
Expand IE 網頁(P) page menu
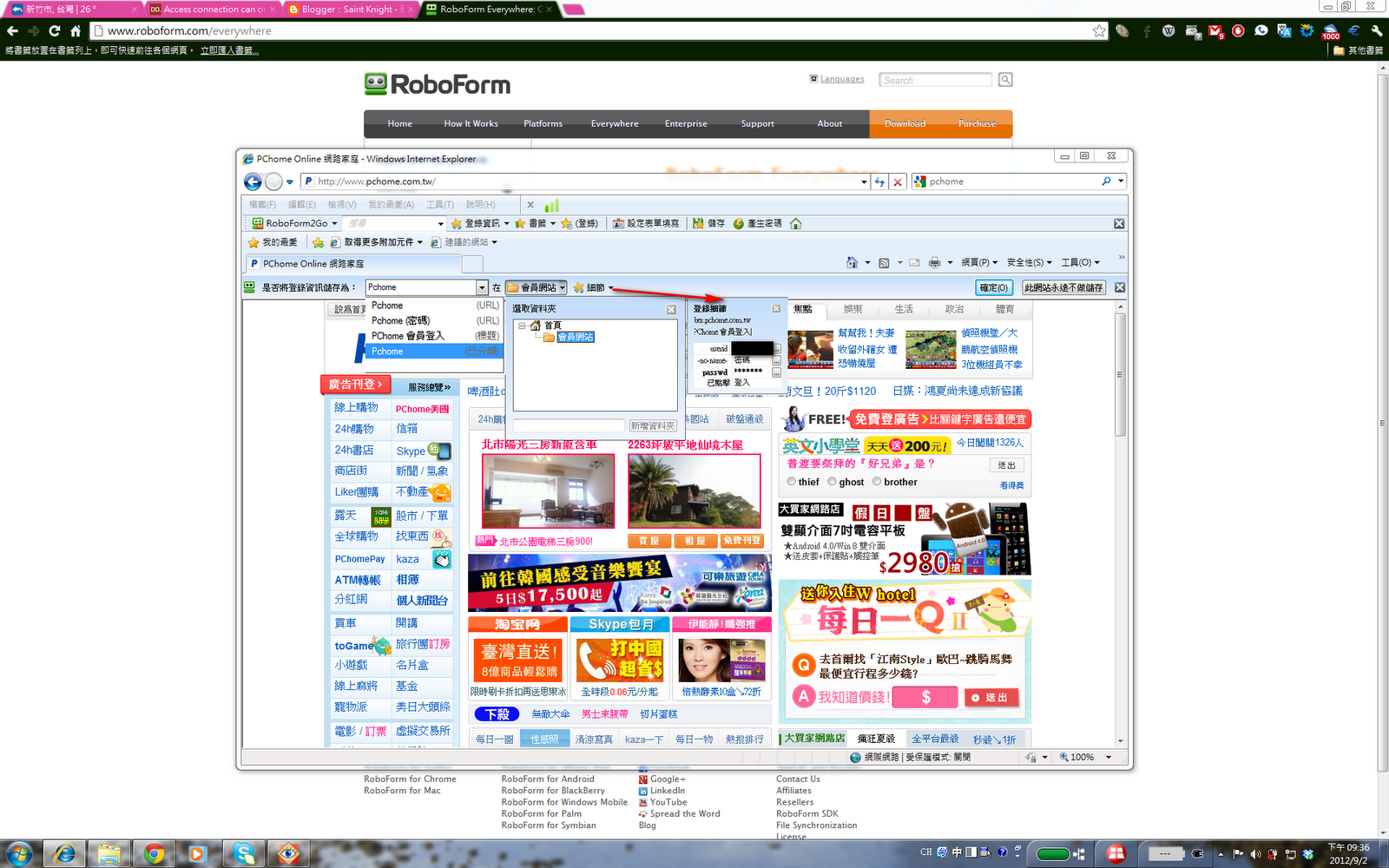coord(979,262)
